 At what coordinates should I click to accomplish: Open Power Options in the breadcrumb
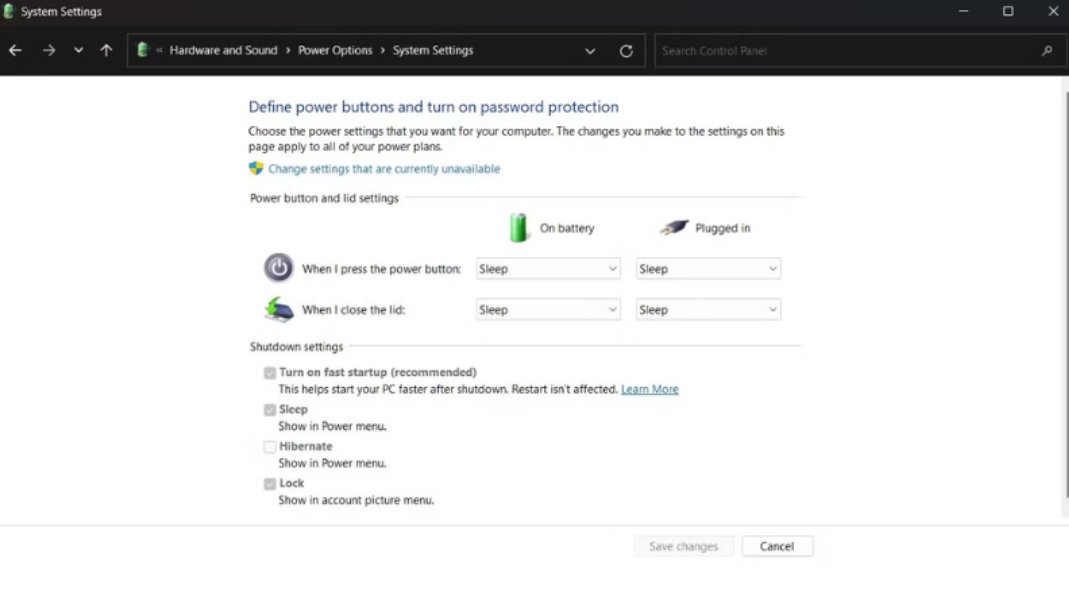coord(335,50)
